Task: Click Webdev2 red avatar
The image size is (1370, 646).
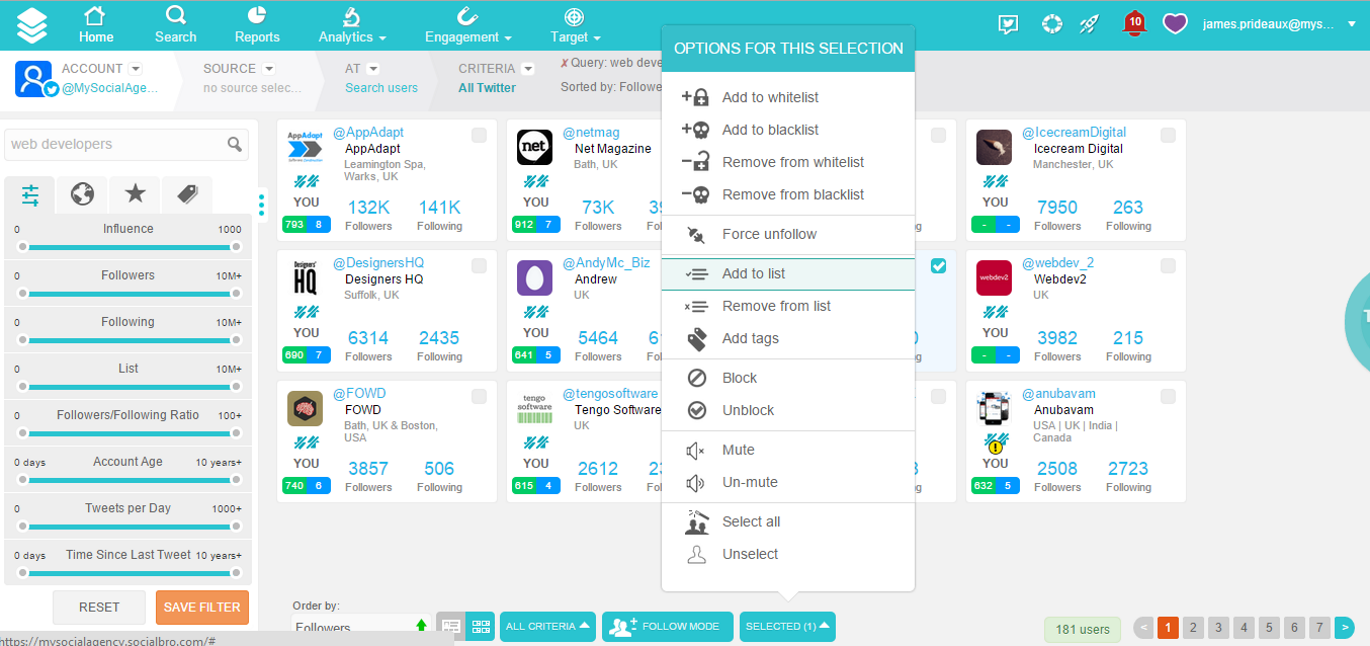Action: [x=994, y=278]
